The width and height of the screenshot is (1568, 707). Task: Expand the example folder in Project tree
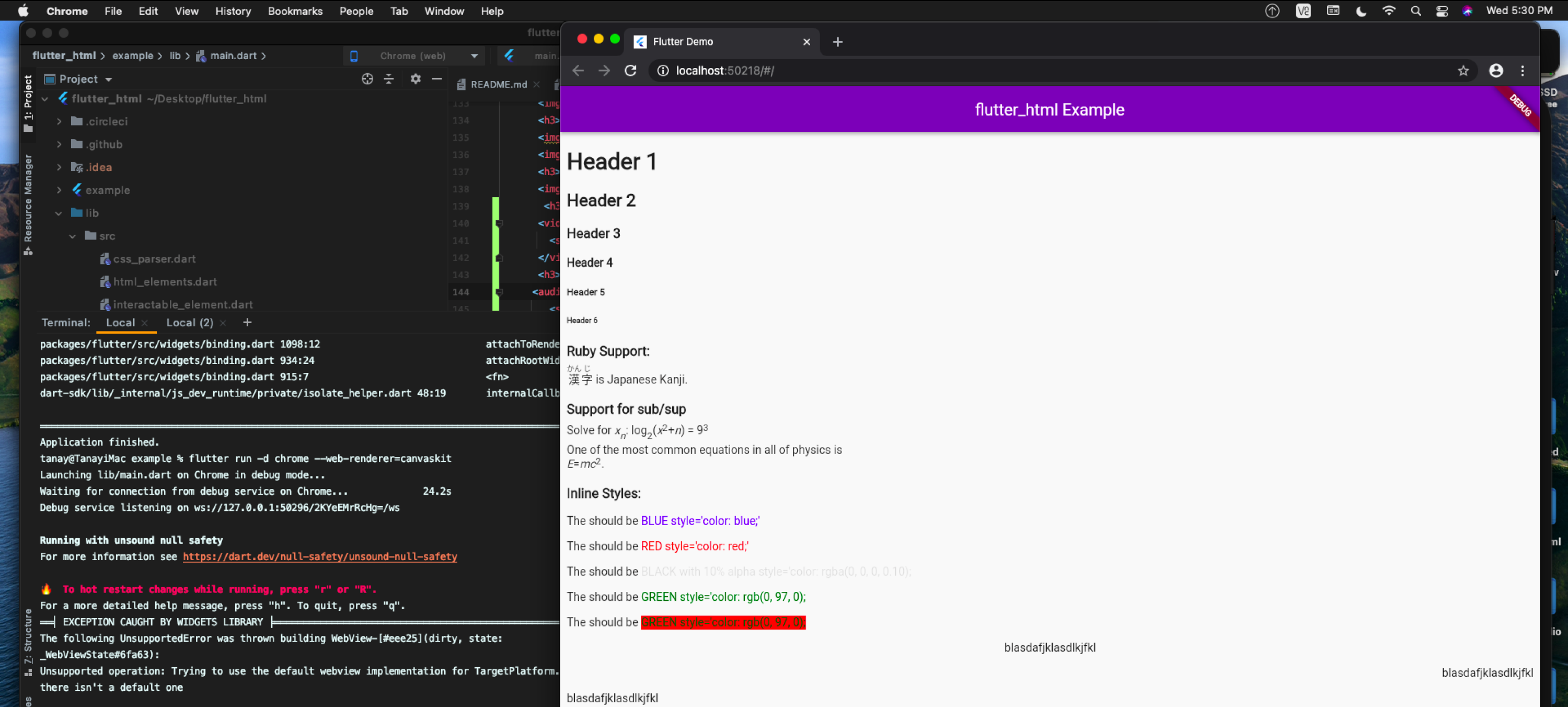[59, 189]
